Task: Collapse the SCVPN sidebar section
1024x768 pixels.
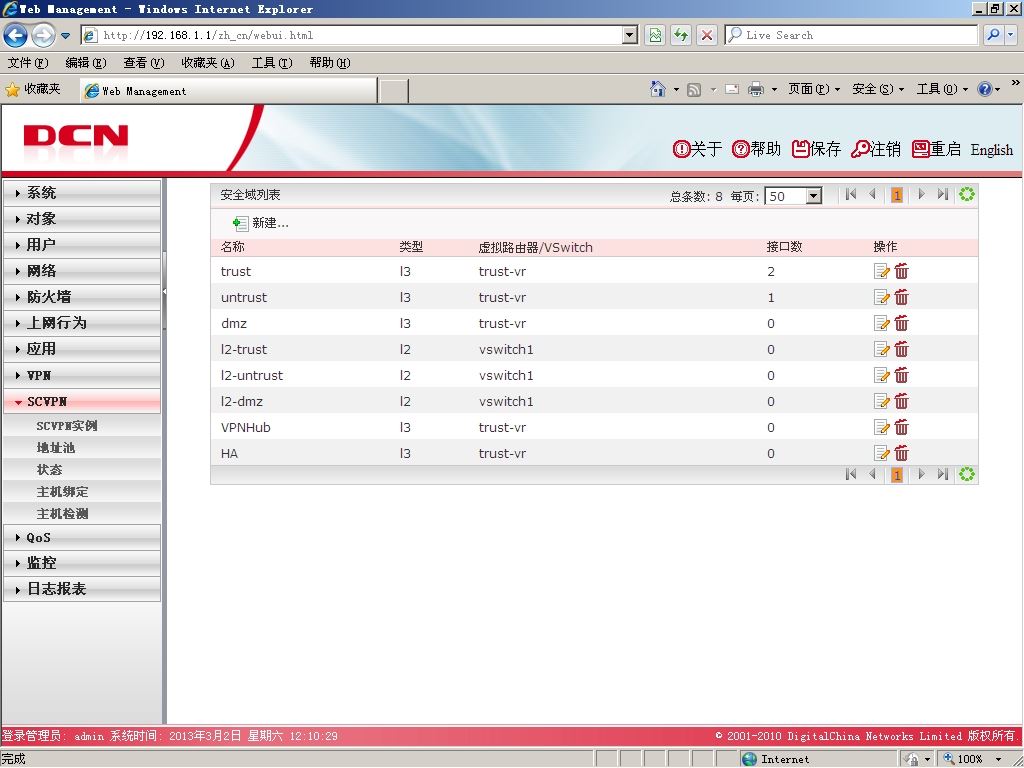Action: pyautogui.click(x=82, y=402)
